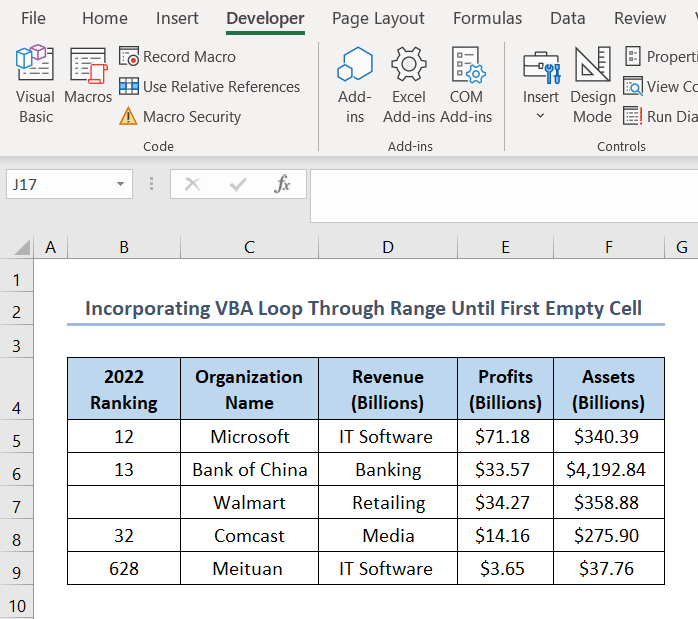Select the cell with value '$37.76'
Image resolution: width=698 pixels, height=619 pixels.
click(x=609, y=568)
